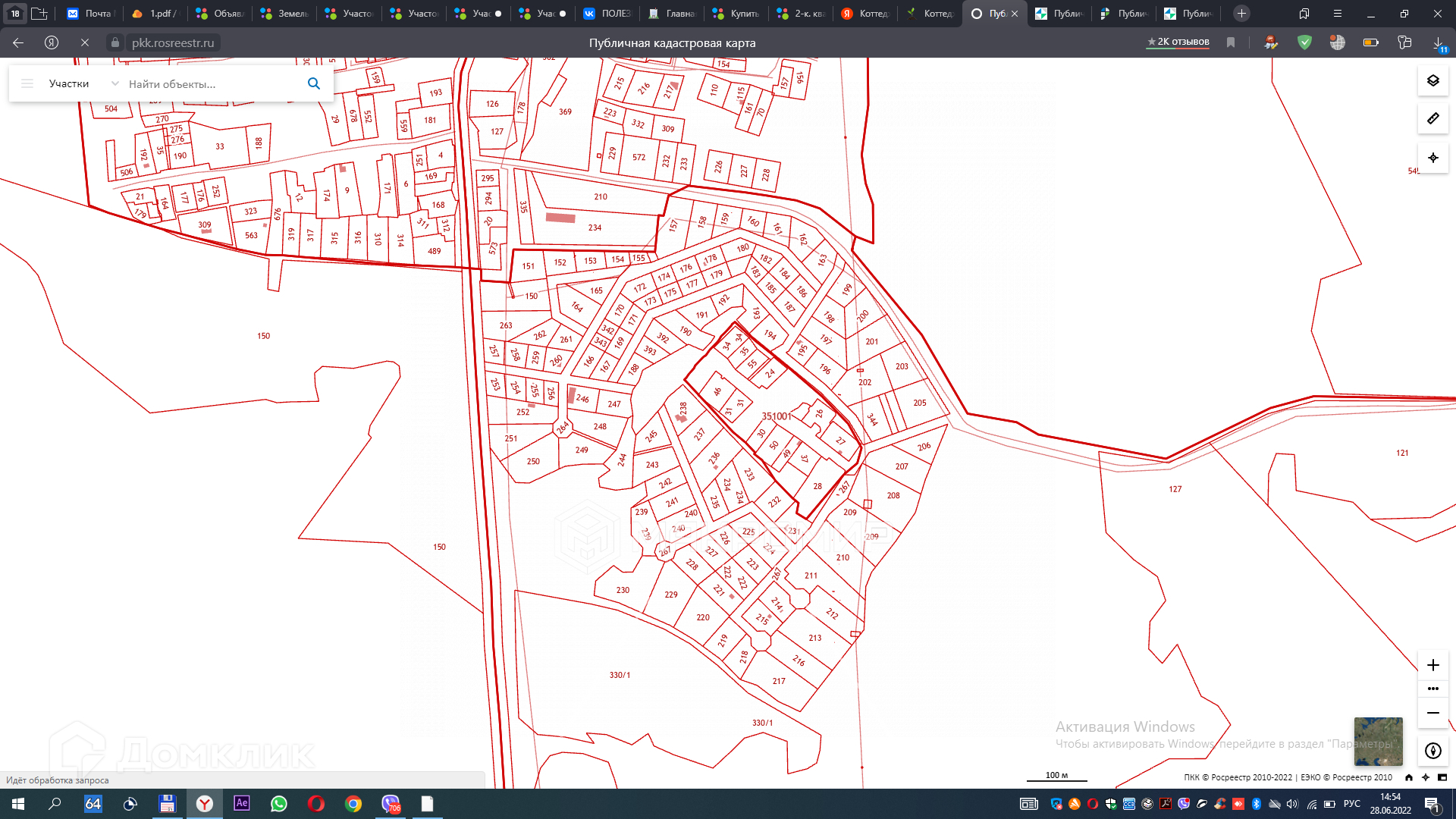Viewport: 1456px width, 819px height.
Task: Open WhatsApp from the taskbar
Action: coord(279,804)
